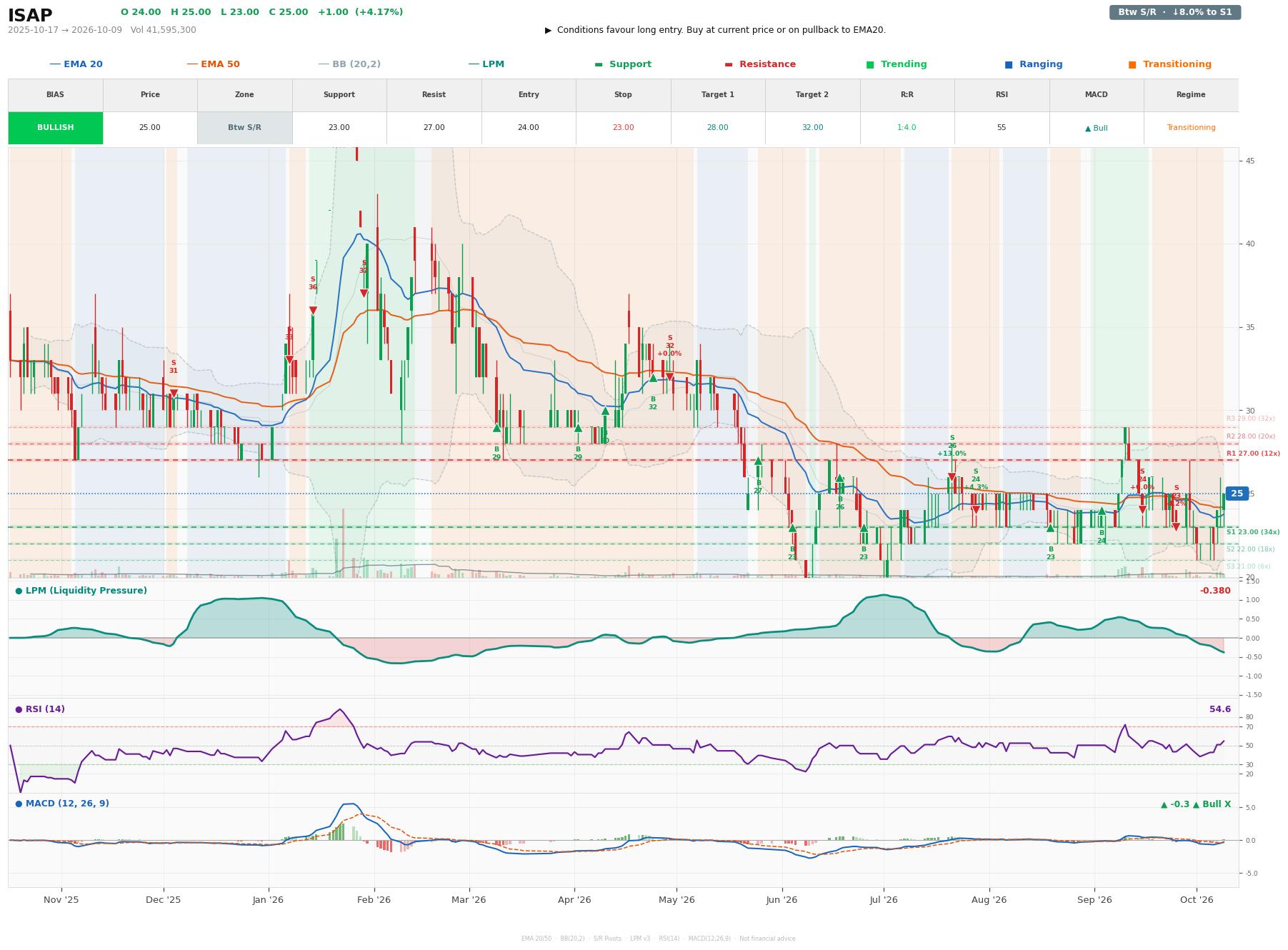Click the Stop value 23.00 in red
Image resolution: width=1288 pixels, height=950 pixels.
point(623,128)
